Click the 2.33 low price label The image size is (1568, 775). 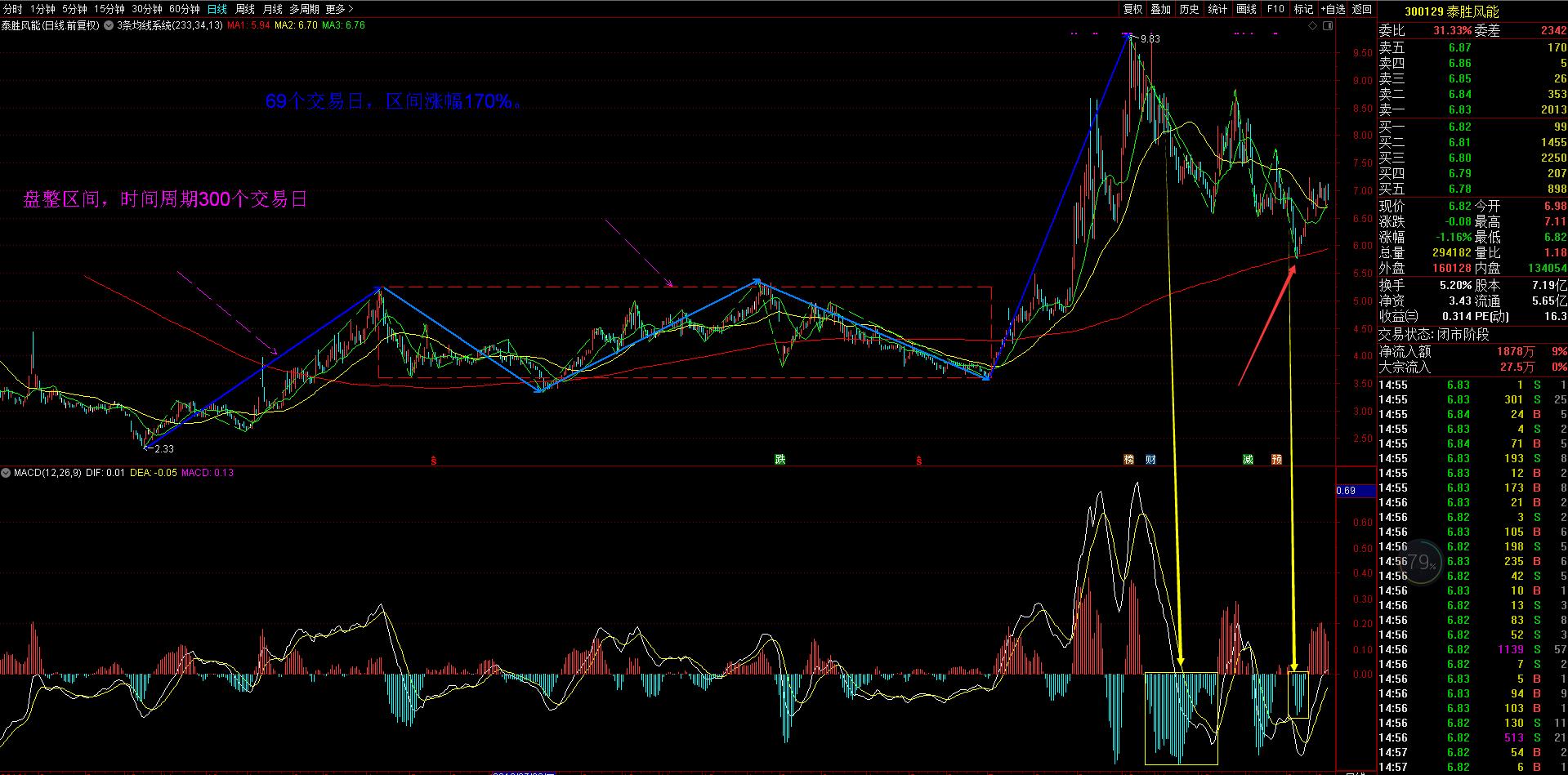[163, 449]
